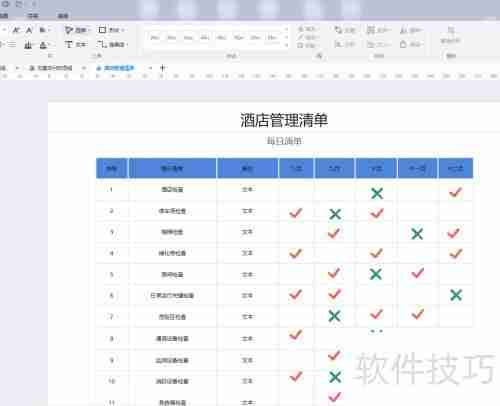500x406 pixels.
Task: Select the red check mark in row 11
Action: (x=335, y=397)
